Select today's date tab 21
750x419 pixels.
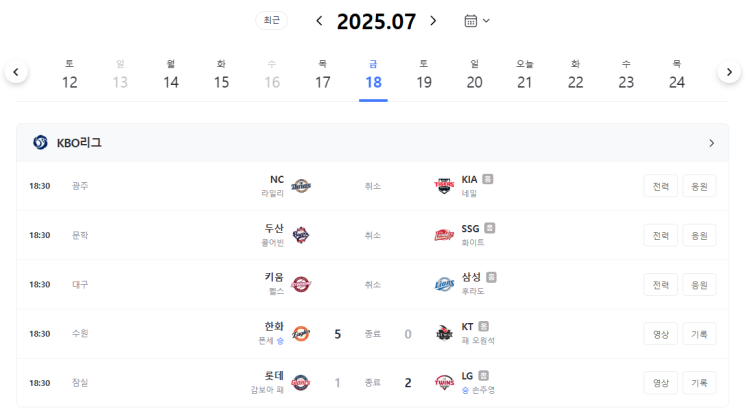point(525,76)
